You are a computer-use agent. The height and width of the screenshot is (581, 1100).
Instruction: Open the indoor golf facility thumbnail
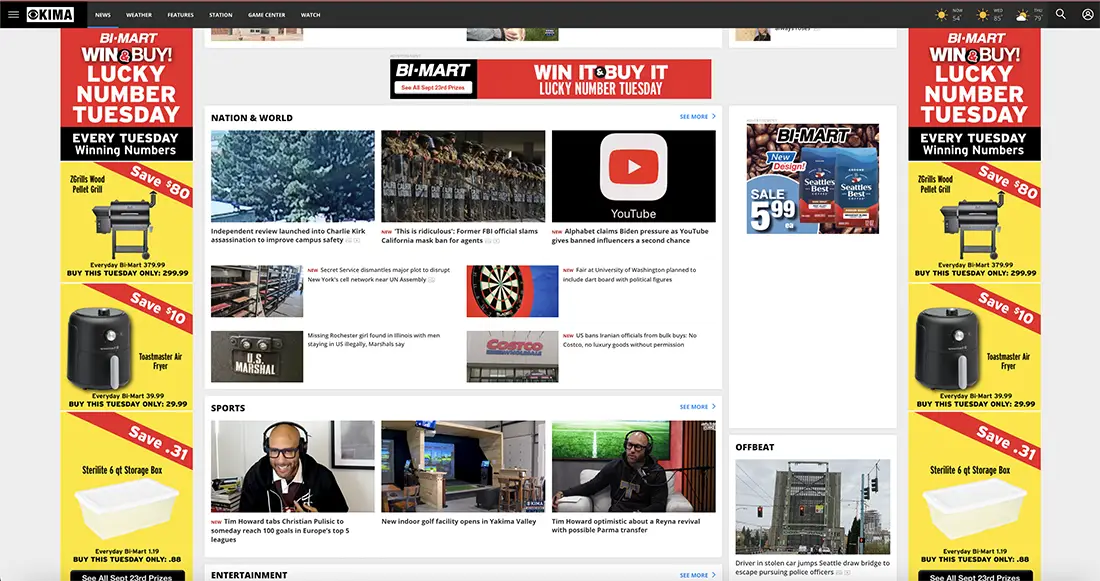[463, 467]
